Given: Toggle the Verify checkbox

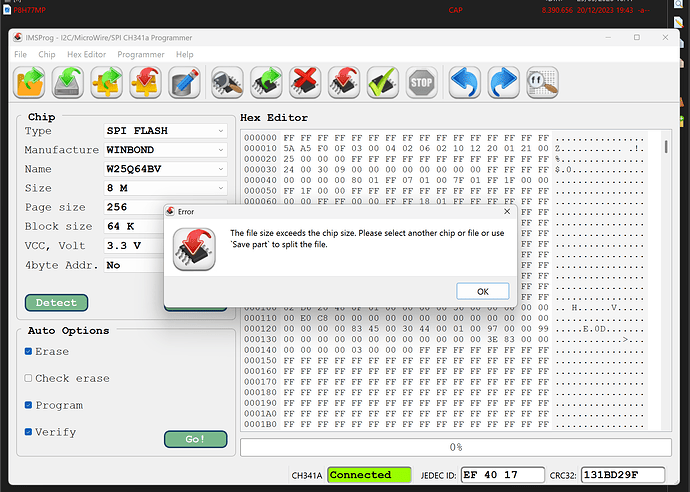Looking at the screenshot, I should 29,432.
